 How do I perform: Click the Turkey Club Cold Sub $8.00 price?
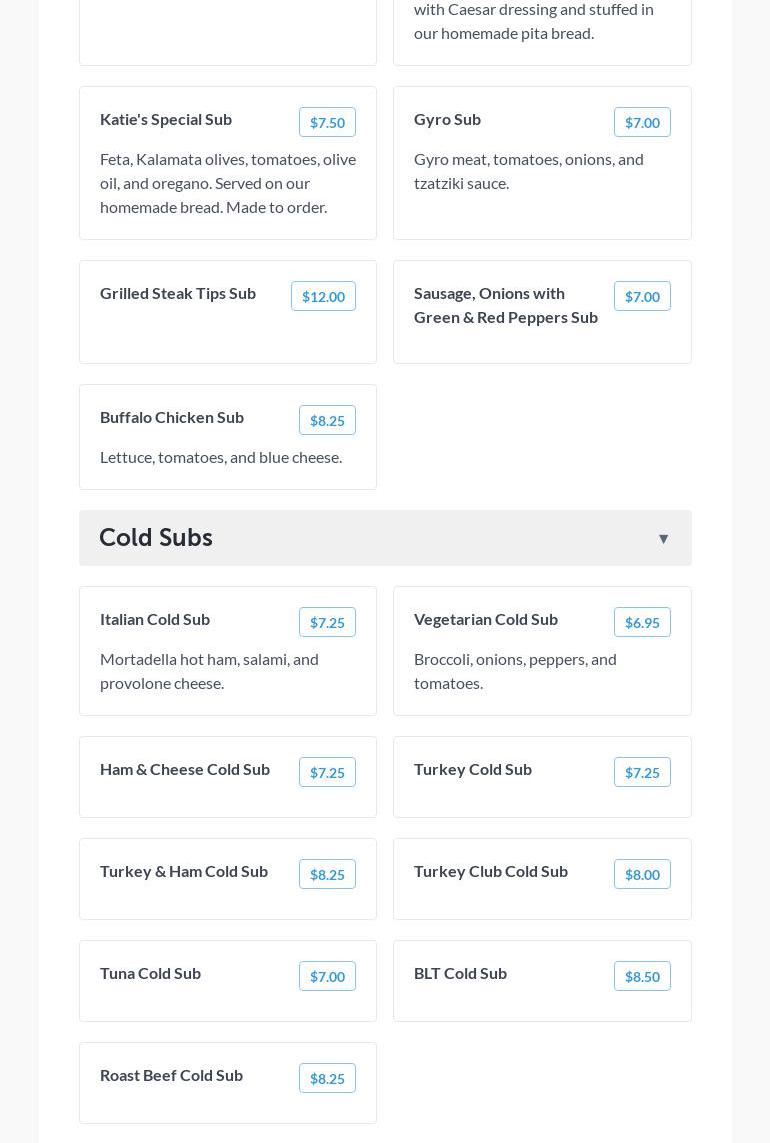point(642,874)
